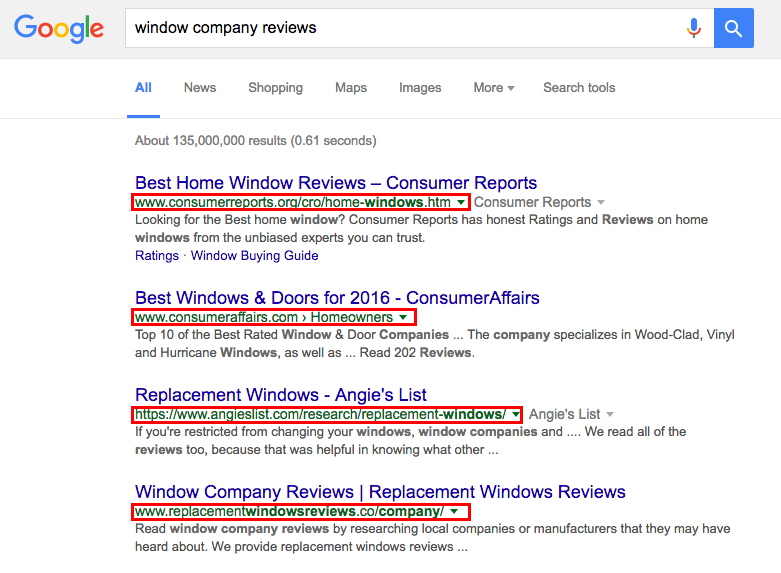781x573 pixels.
Task: Expand green arrow next to consumeraffairs.com Homeowners
Action: pos(403,317)
